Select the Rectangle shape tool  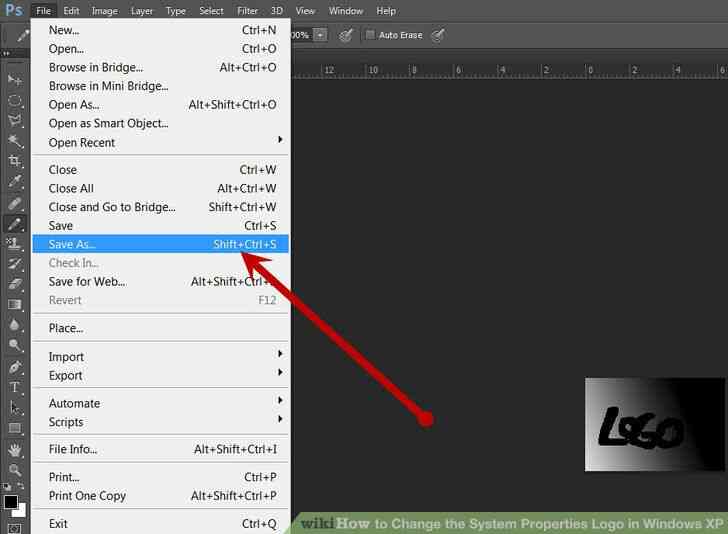click(x=15, y=428)
